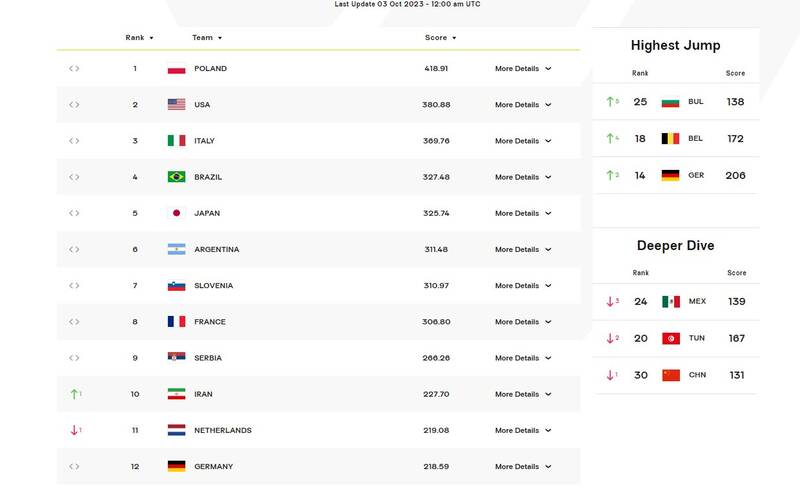Image resolution: width=800 pixels, height=493 pixels.
Task: Select the Serbia team name
Action: tap(209, 358)
